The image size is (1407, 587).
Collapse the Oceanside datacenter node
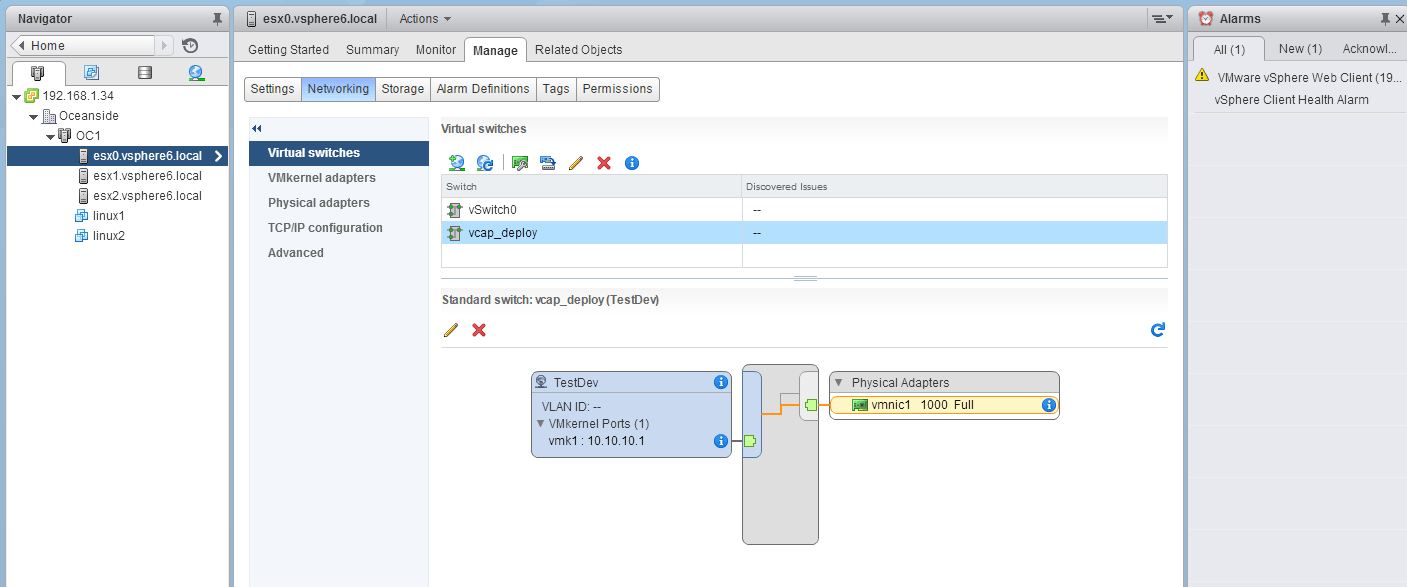click(x=35, y=116)
